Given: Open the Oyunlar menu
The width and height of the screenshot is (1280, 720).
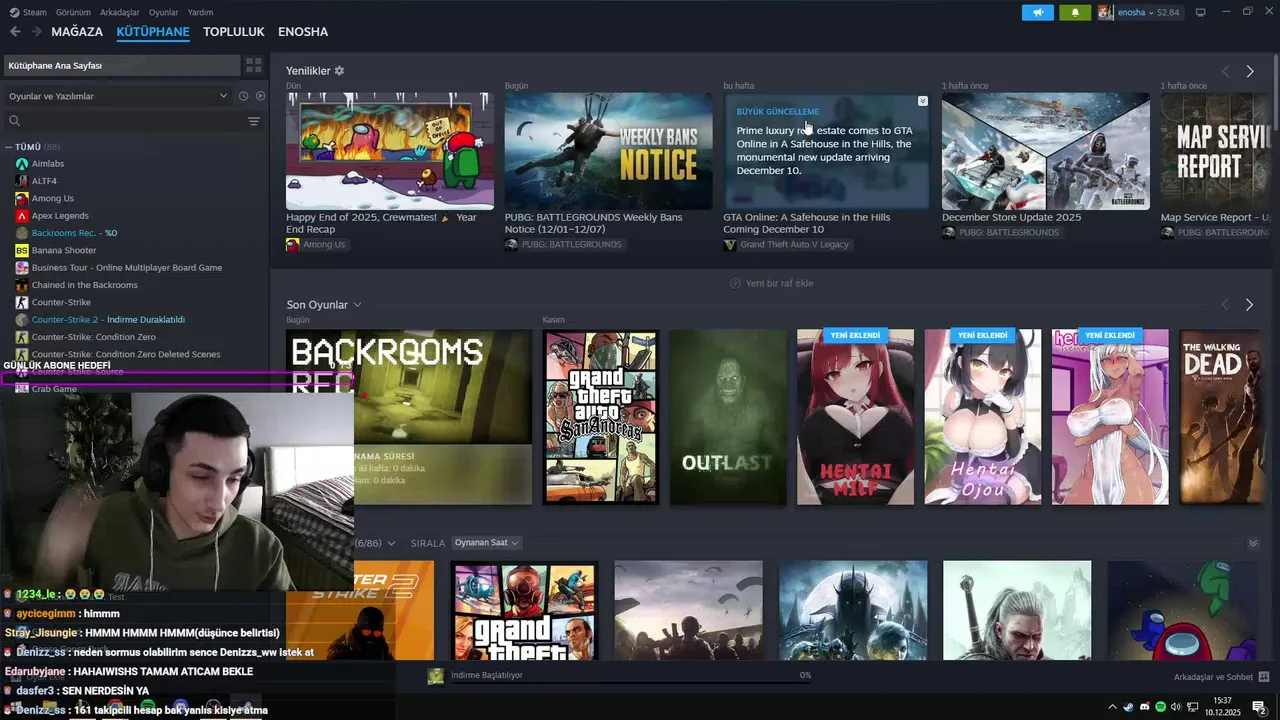Looking at the screenshot, I should pos(163,12).
